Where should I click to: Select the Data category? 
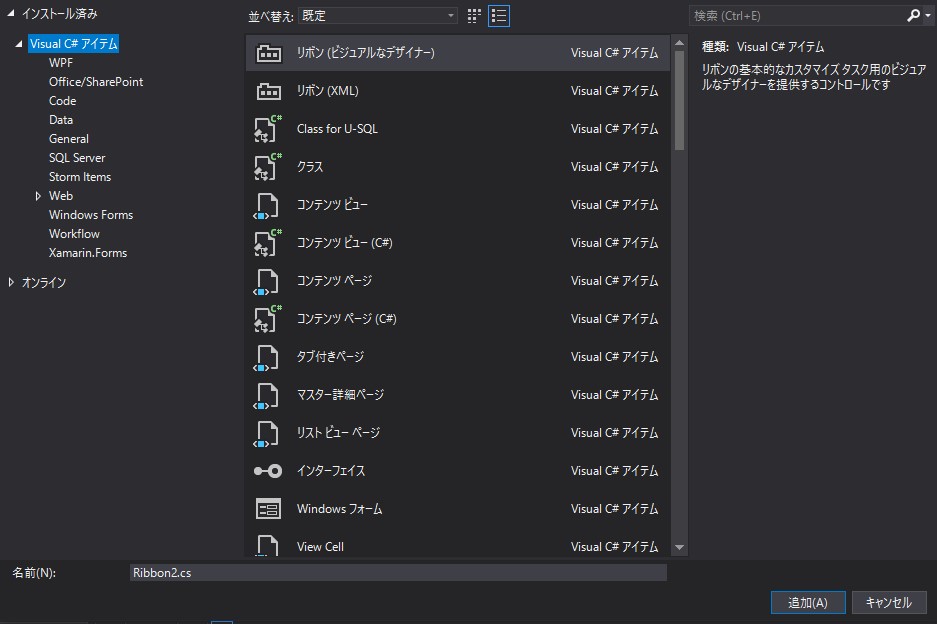coord(61,120)
